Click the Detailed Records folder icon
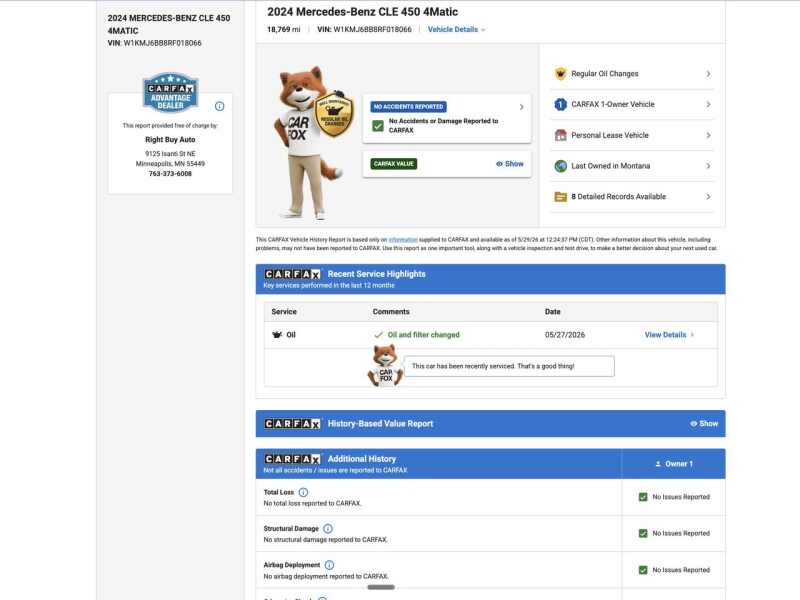The width and height of the screenshot is (800, 600). click(560, 196)
